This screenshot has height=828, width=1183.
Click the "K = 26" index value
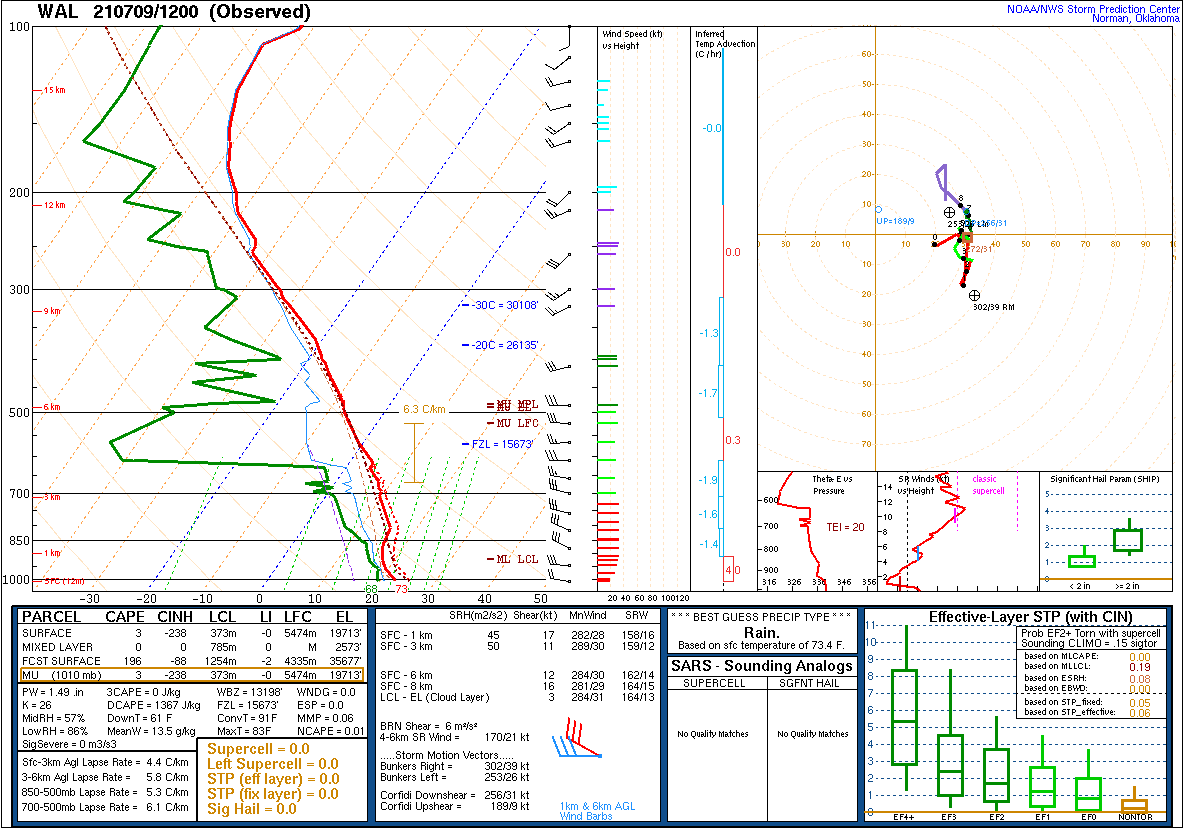[x=37, y=705]
